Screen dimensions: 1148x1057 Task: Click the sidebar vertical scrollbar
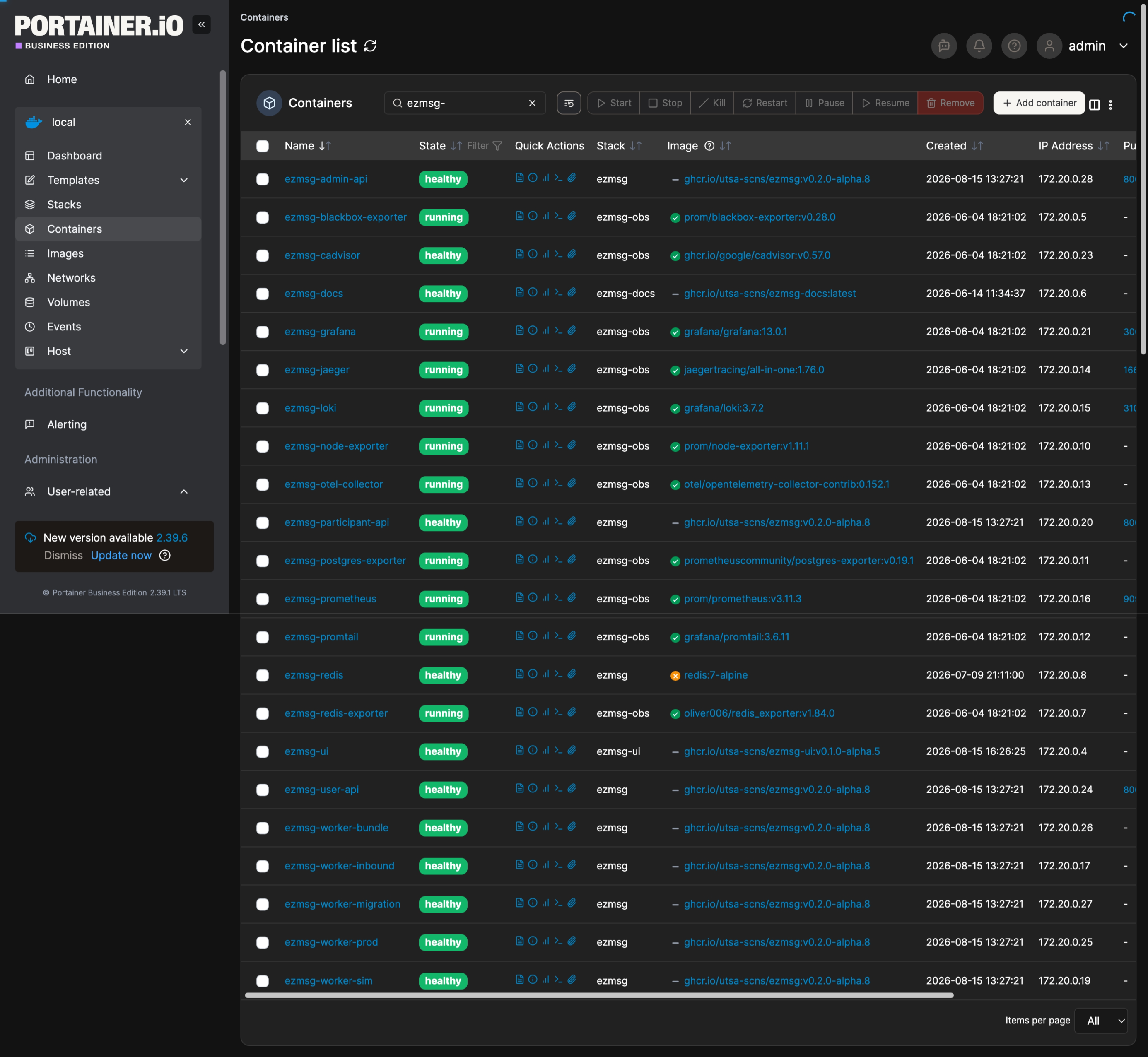click(222, 207)
